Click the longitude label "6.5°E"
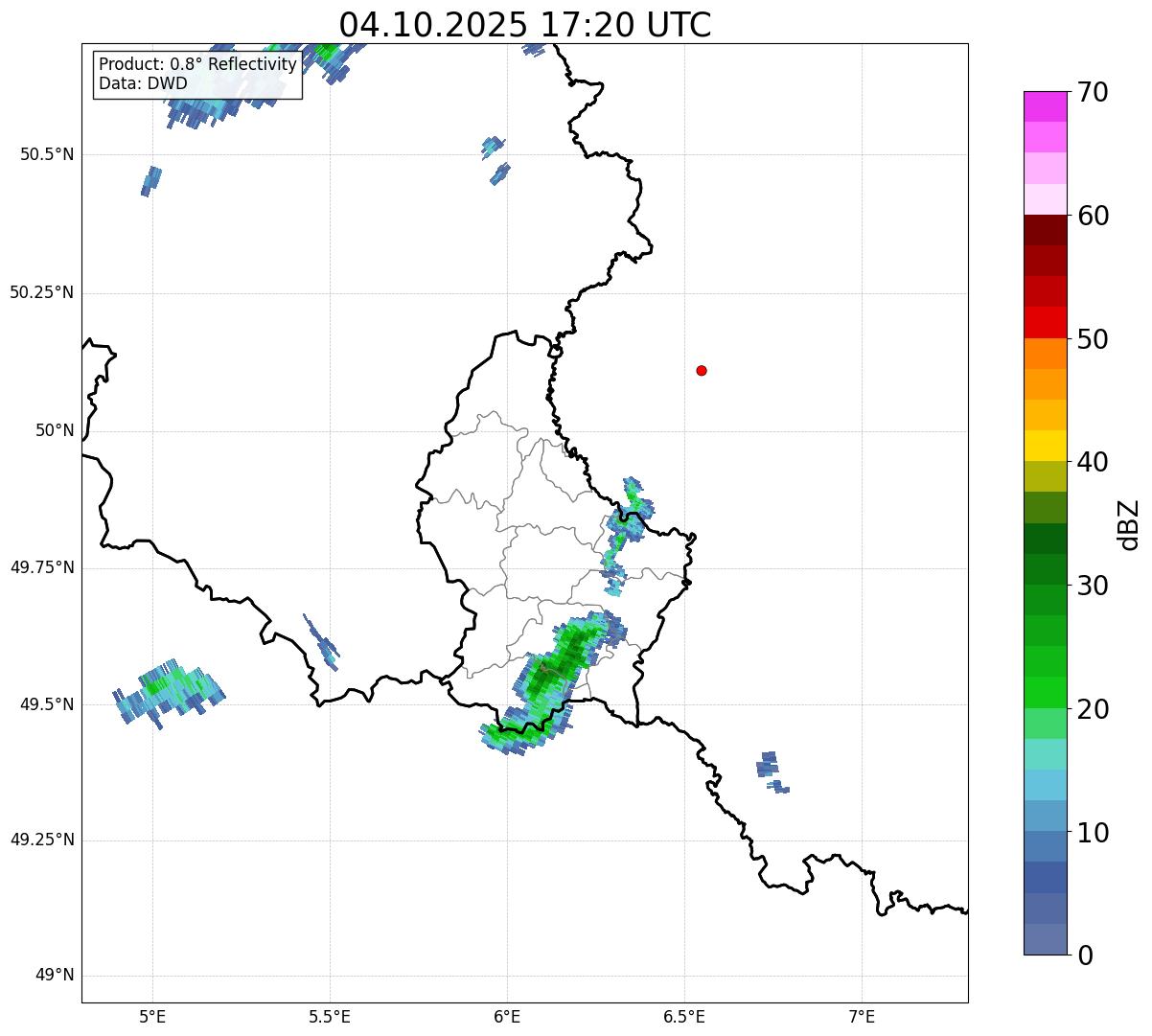 point(684,1016)
